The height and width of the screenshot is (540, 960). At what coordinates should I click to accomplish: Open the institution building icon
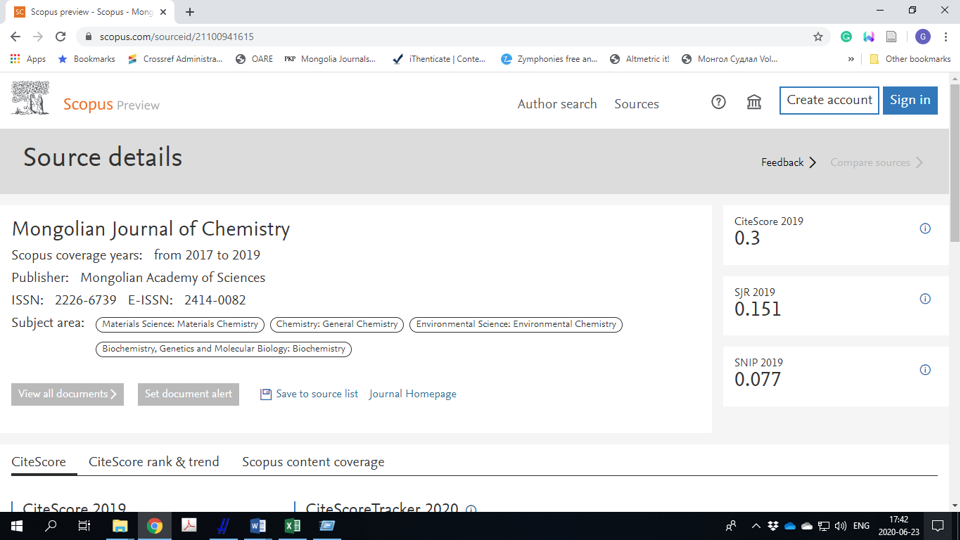point(754,102)
